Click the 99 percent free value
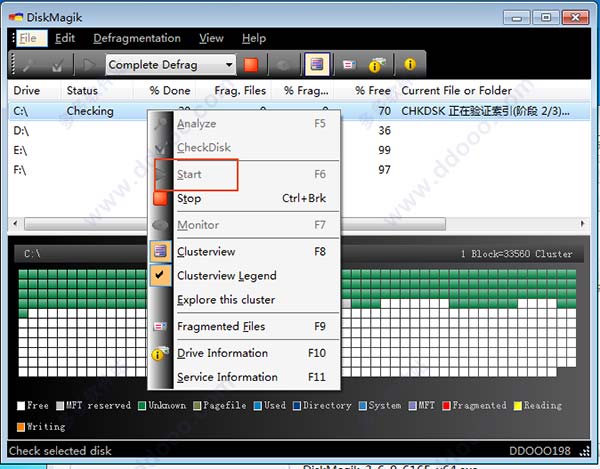 point(385,150)
